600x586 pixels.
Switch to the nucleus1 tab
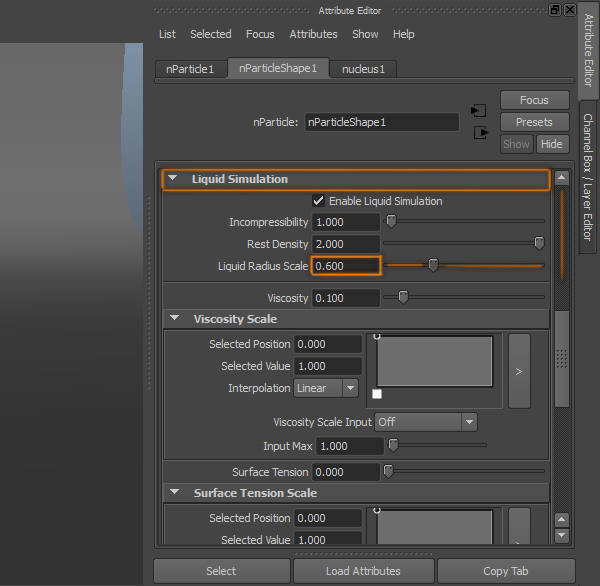pyautogui.click(x=363, y=69)
